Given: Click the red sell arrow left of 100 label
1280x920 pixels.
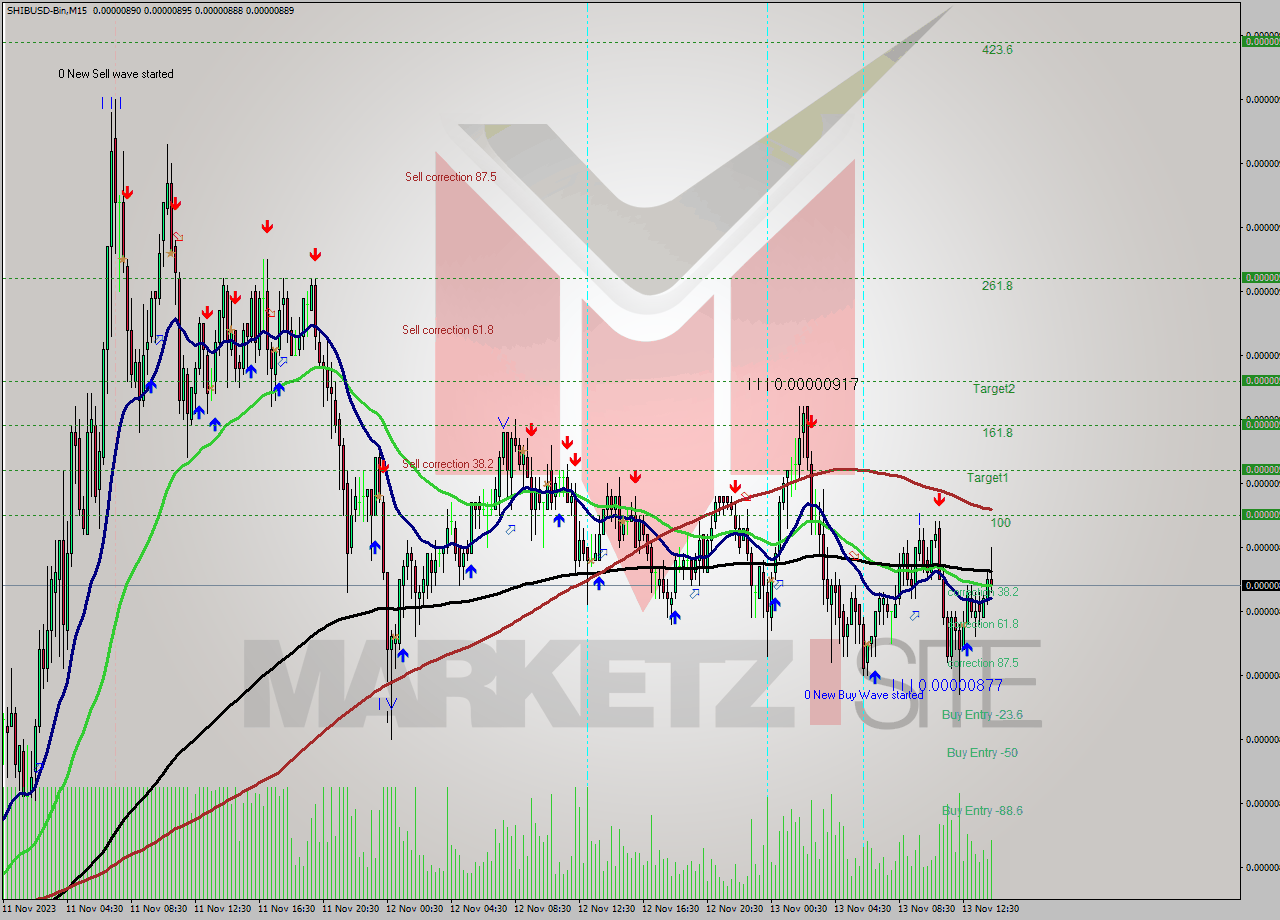Looking at the screenshot, I should pos(939,499).
